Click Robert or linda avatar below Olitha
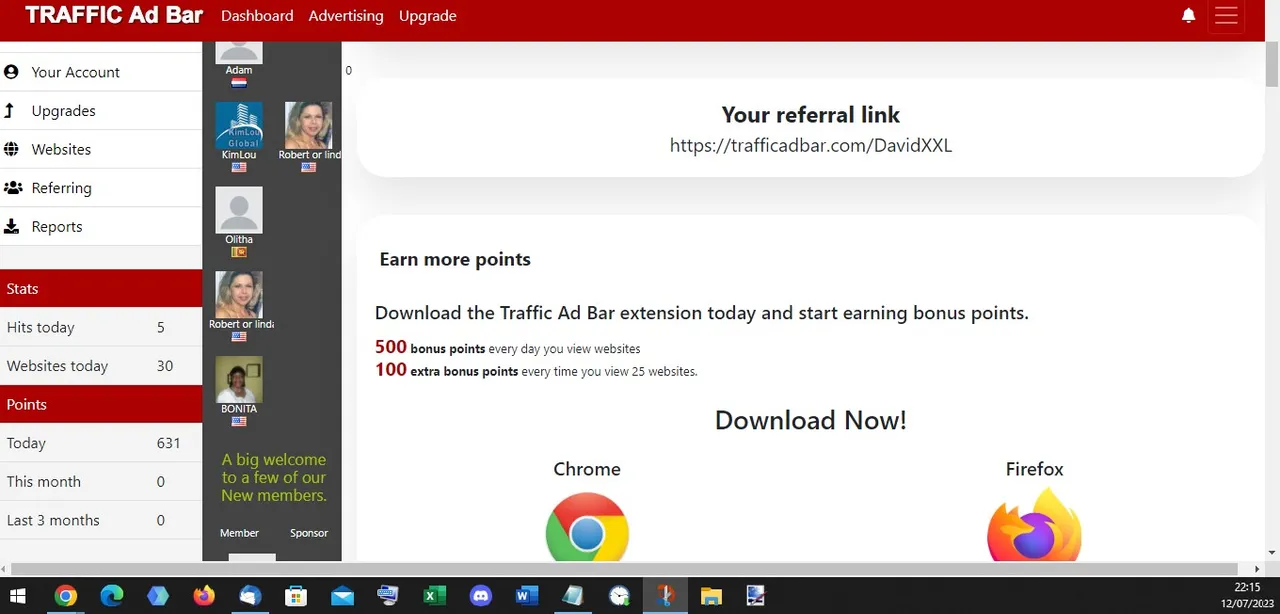The image size is (1280, 614). pyautogui.click(x=239, y=295)
